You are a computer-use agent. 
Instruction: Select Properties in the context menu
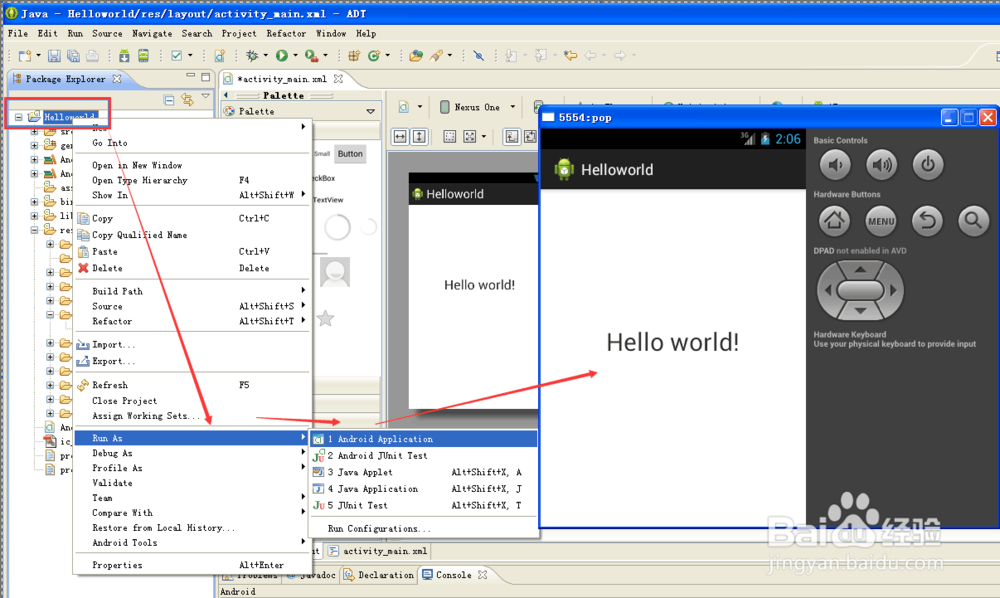(192, 565)
